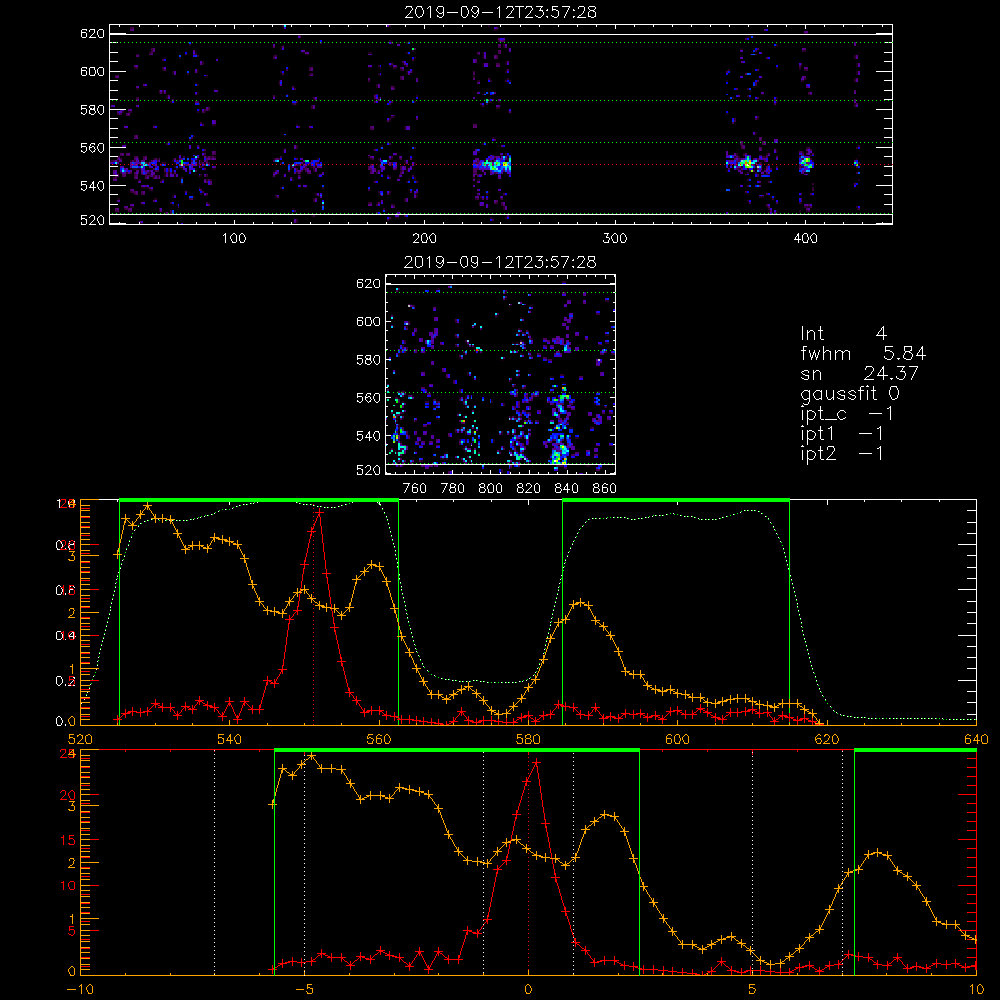The width and height of the screenshot is (1000, 1000).
Task: Click the bright emission blob near 400 in top plot
Action: pos(806,162)
